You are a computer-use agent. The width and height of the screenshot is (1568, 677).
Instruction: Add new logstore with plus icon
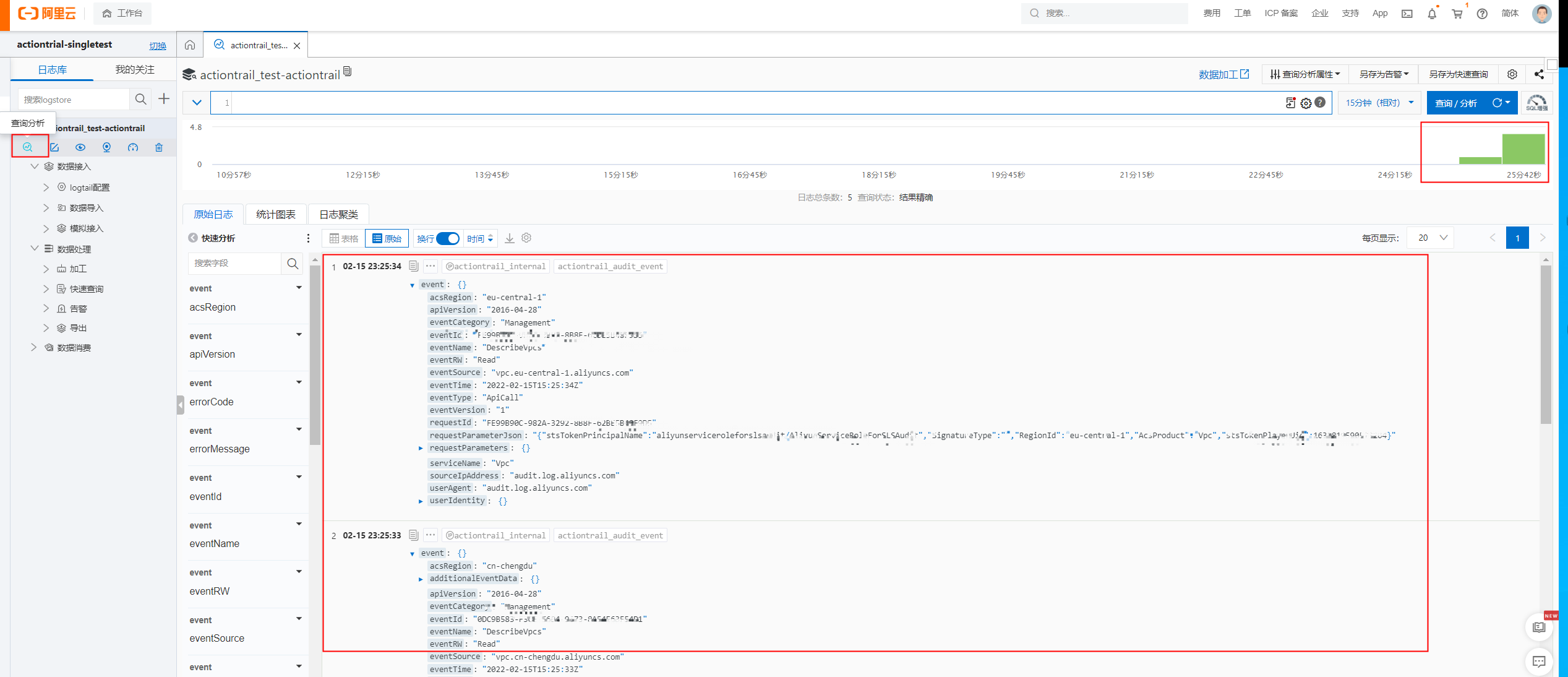click(x=164, y=98)
